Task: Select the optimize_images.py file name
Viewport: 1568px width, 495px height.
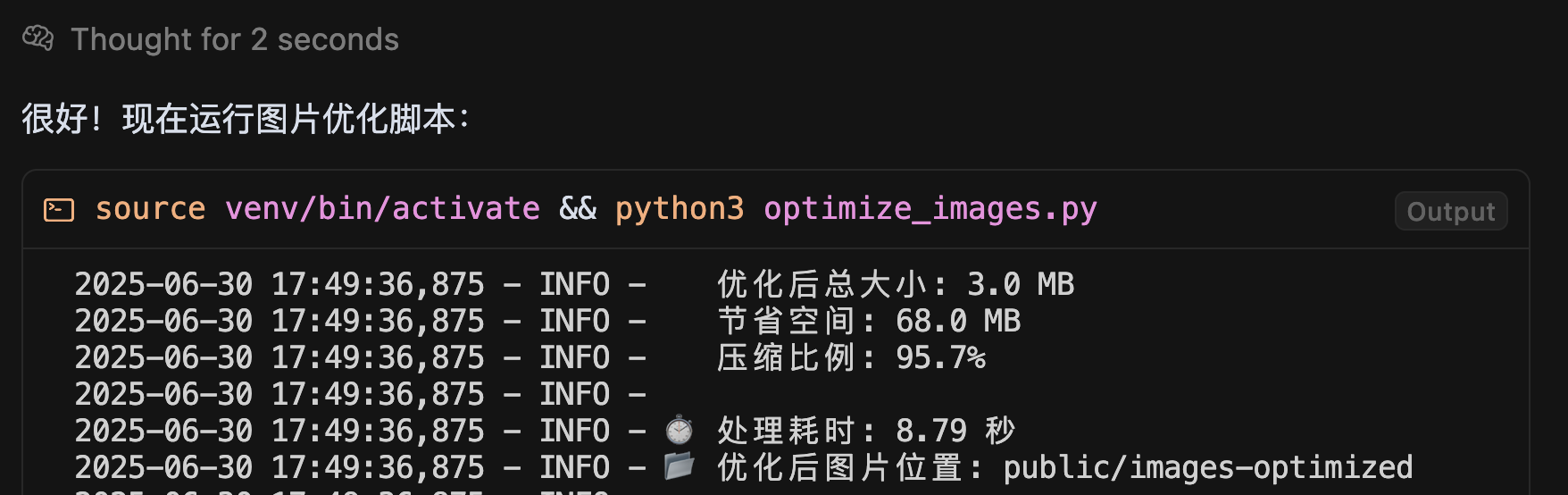Action: 930,209
